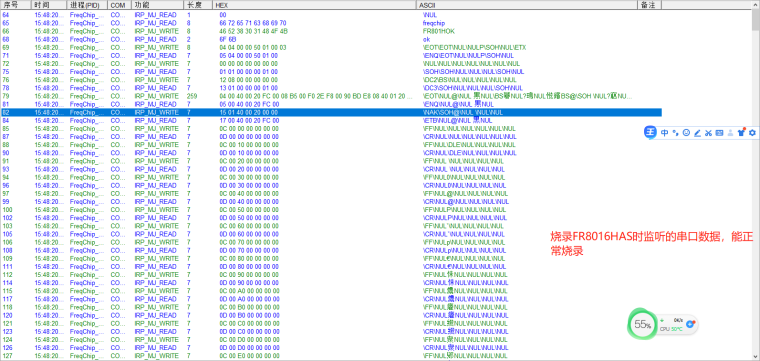Screen dimensions: 760x361
Task: Click the 备注 column header
Action: click(650, 4)
